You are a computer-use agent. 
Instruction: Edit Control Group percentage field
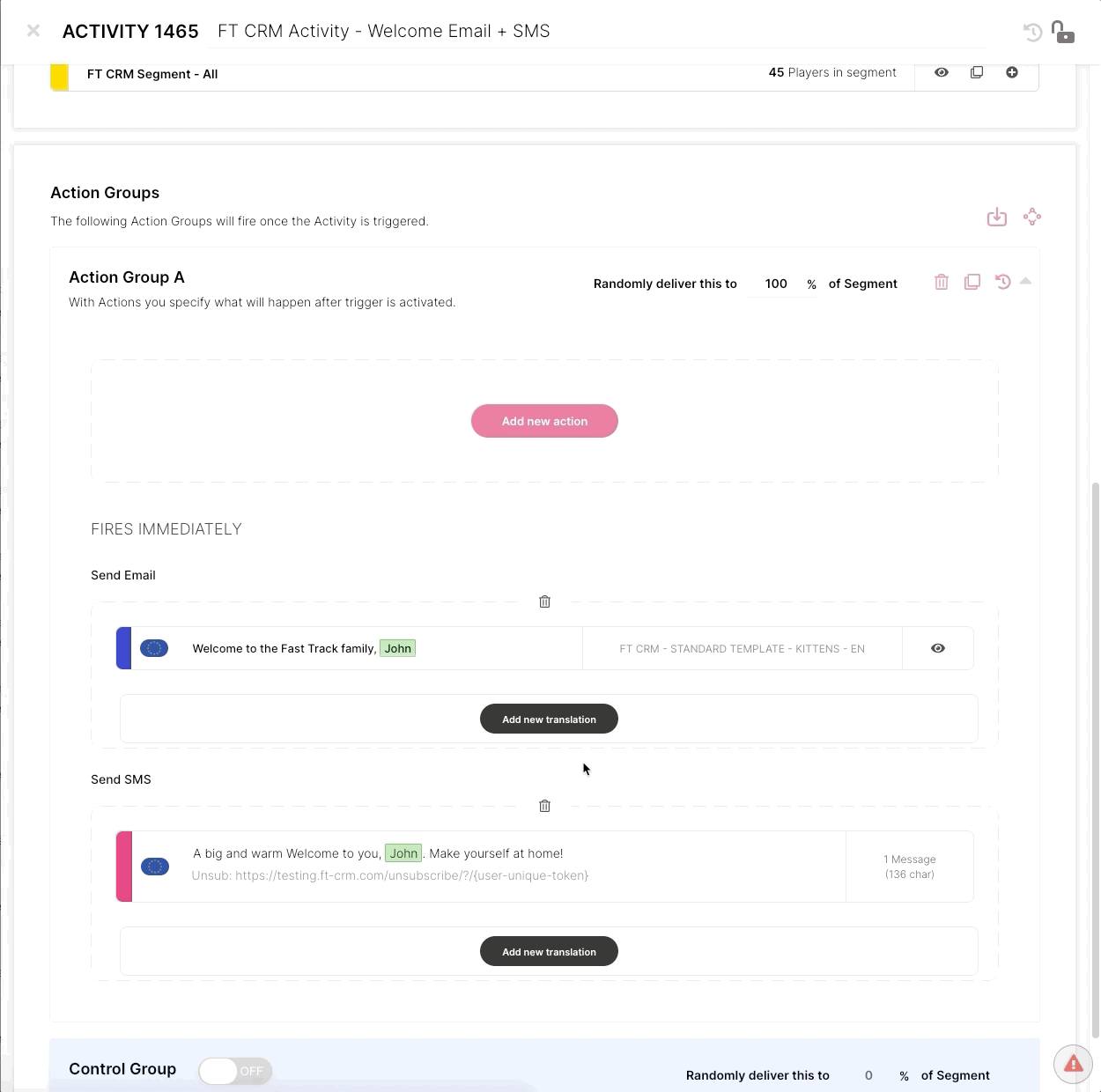point(868,1075)
